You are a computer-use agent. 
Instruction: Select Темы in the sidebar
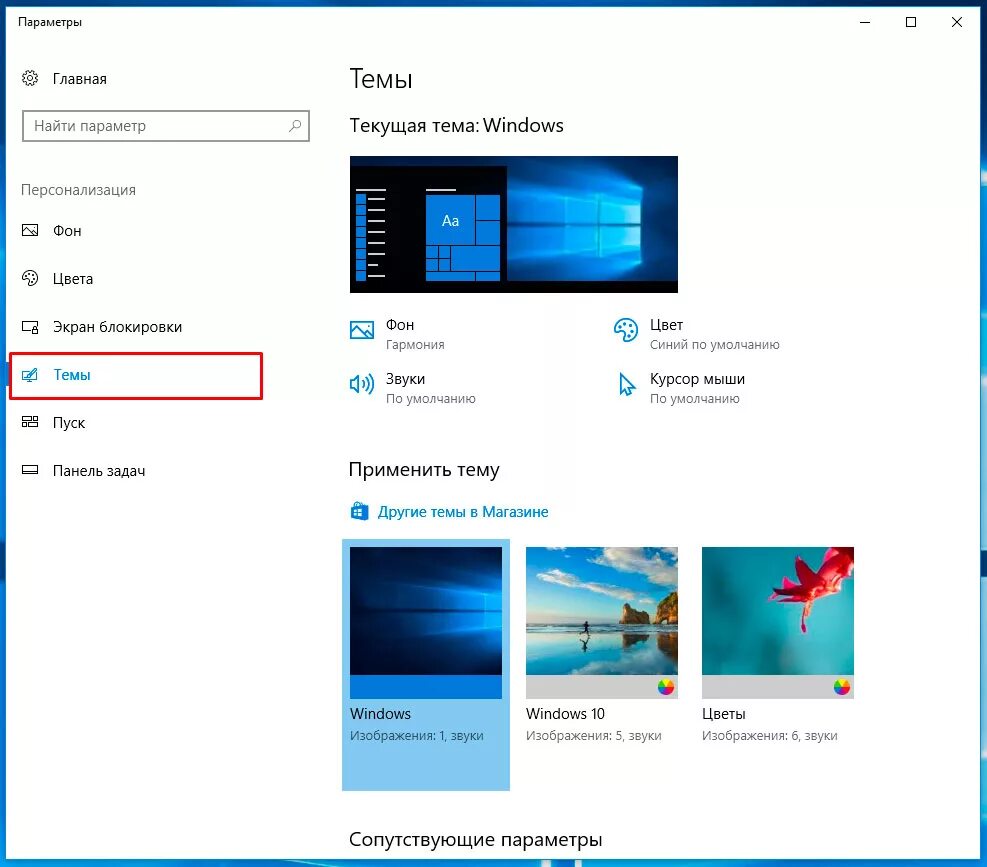(135, 375)
